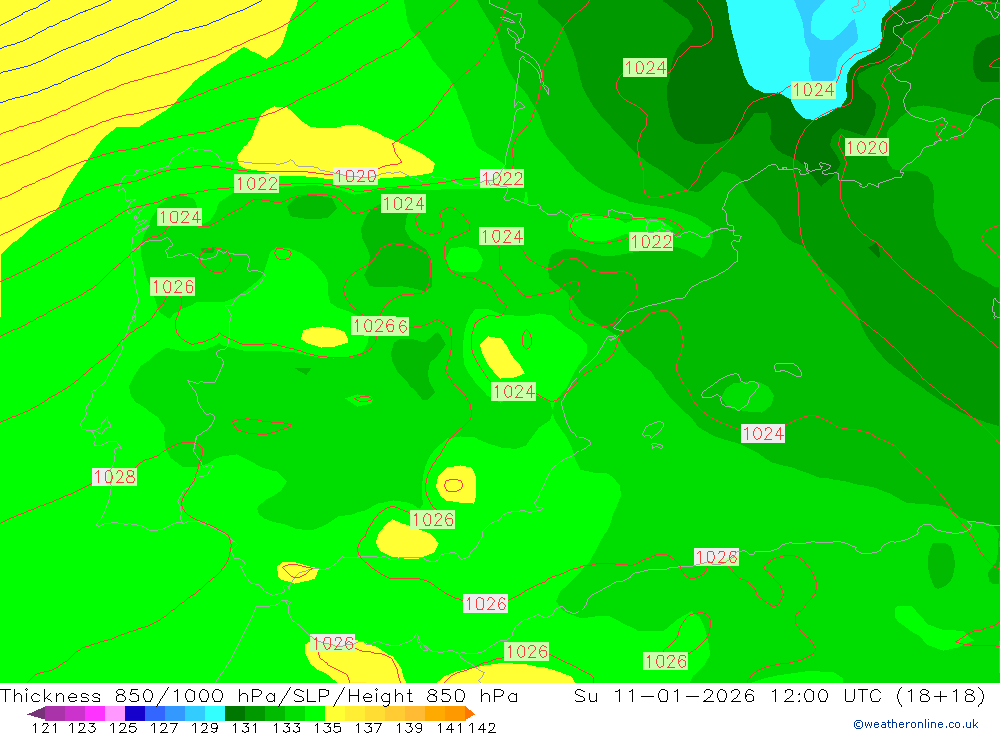This screenshot has width=1000, height=733.
Task: Click the 10266 overlapping isobar label
Action: (380, 326)
